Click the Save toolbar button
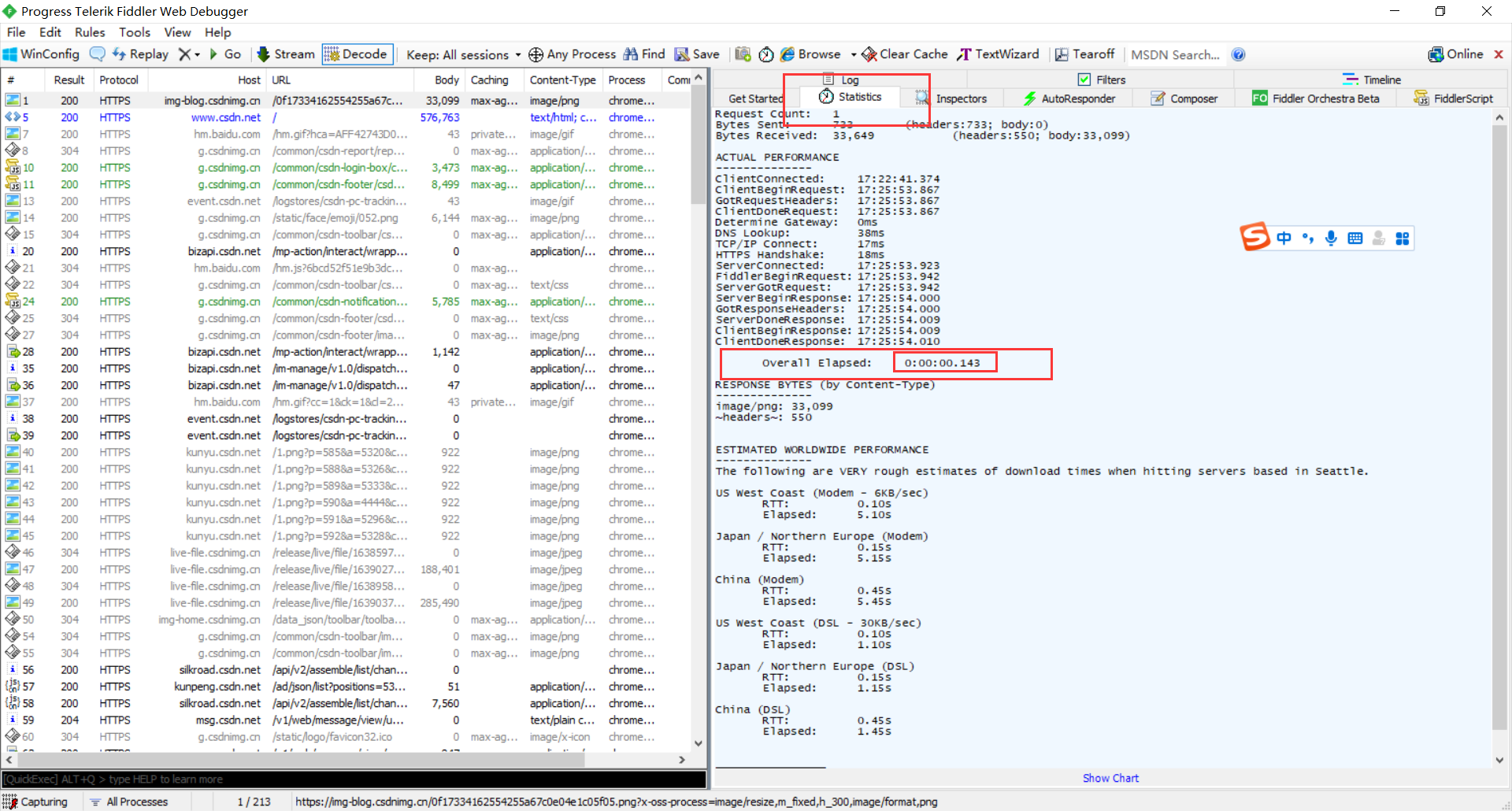The width and height of the screenshot is (1512, 811). tap(697, 54)
